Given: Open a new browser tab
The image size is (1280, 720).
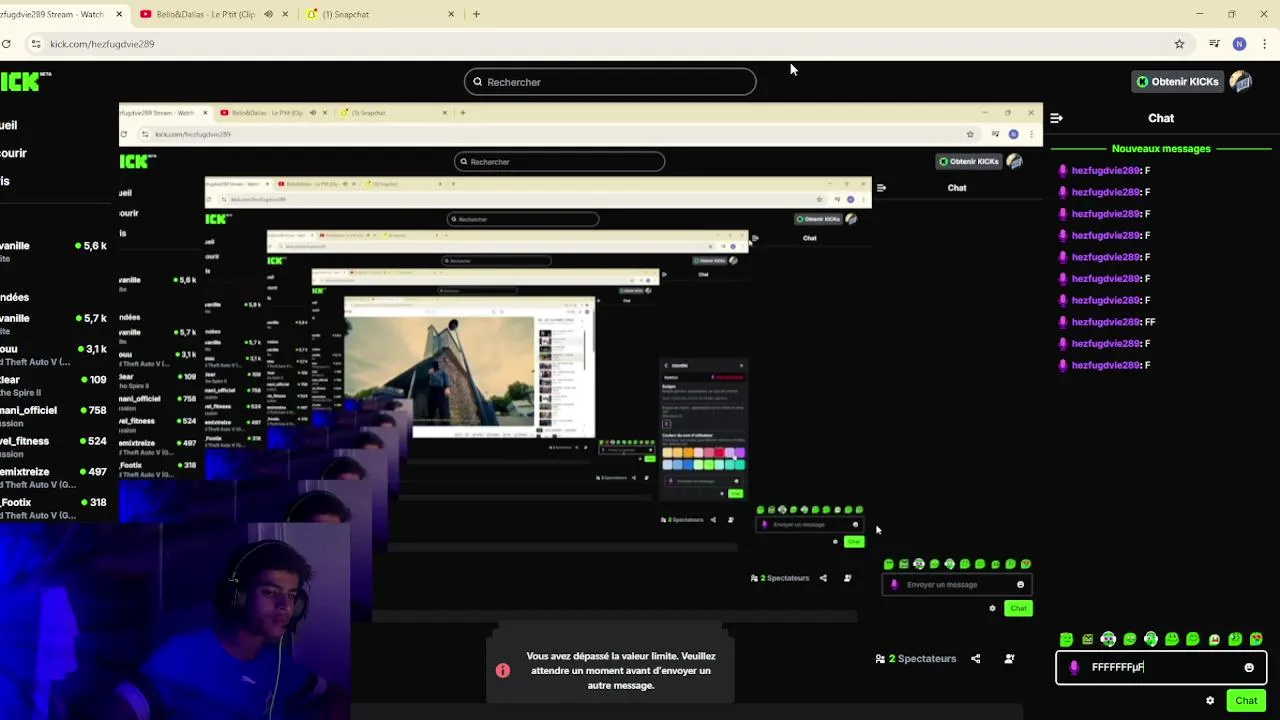Looking at the screenshot, I should pyautogui.click(x=476, y=14).
